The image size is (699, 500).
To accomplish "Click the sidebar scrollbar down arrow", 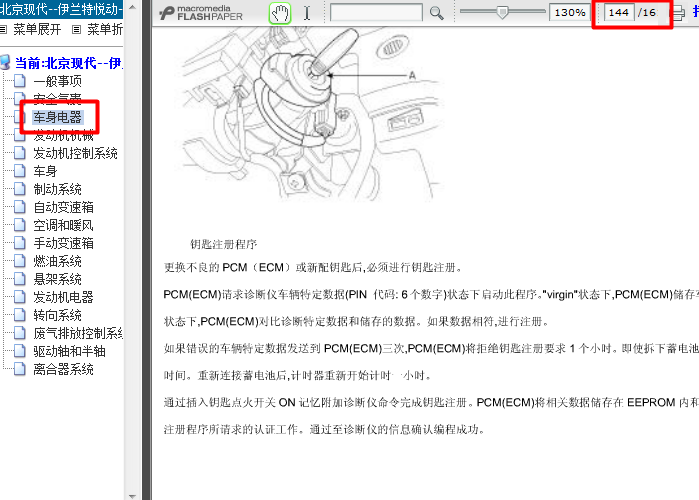I will (x=132, y=495).
